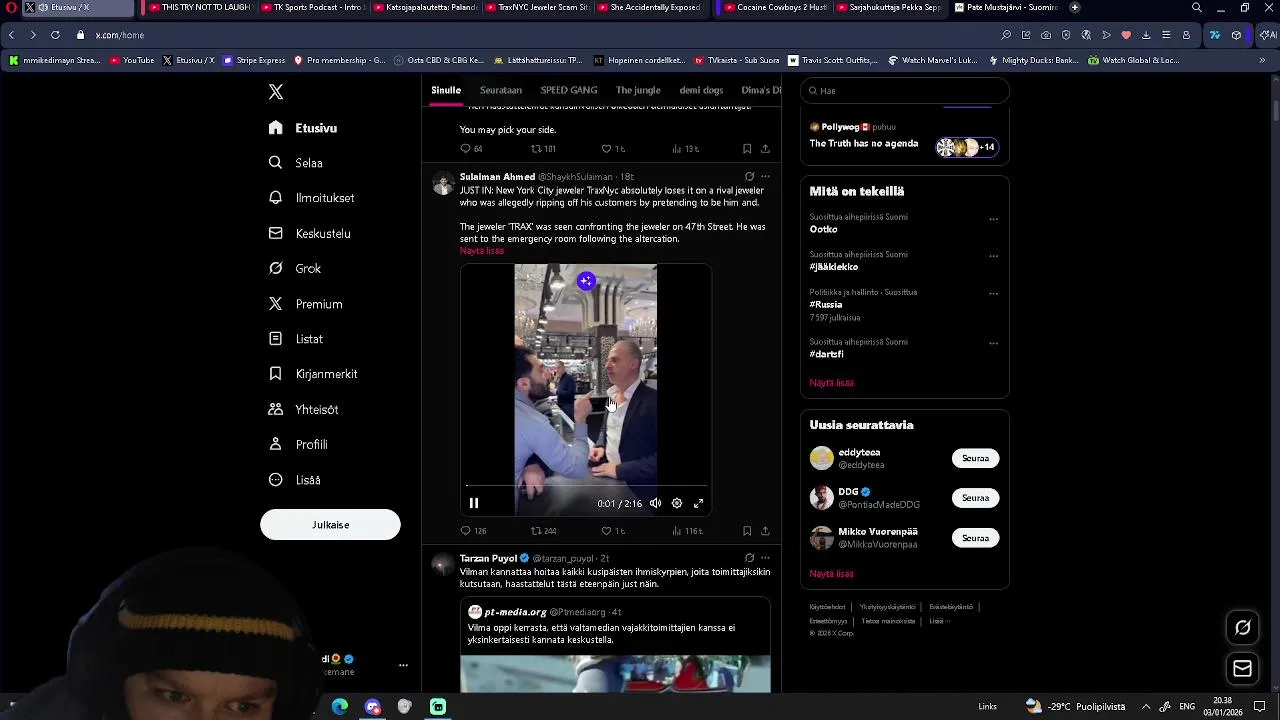Expand tweet with Näytä lisää link
The height and width of the screenshot is (720, 1280).
[482, 251]
